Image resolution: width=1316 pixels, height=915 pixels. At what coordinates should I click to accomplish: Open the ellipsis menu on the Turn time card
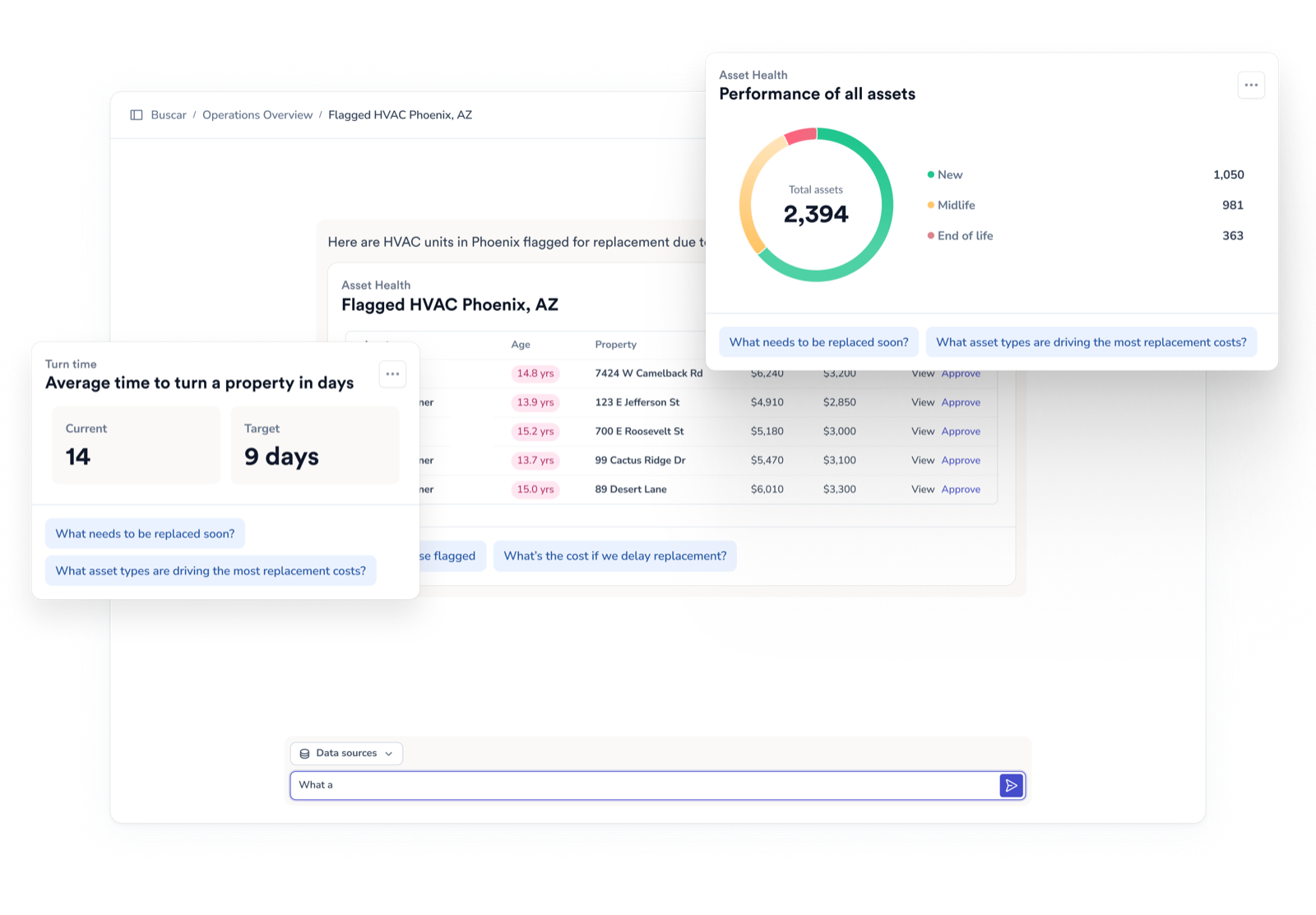(x=392, y=374)
